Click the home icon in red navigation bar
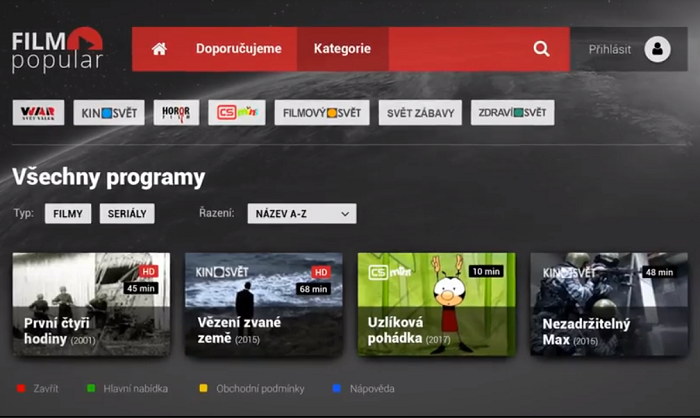This screenshot has height=418, width=700. [158, 49]
